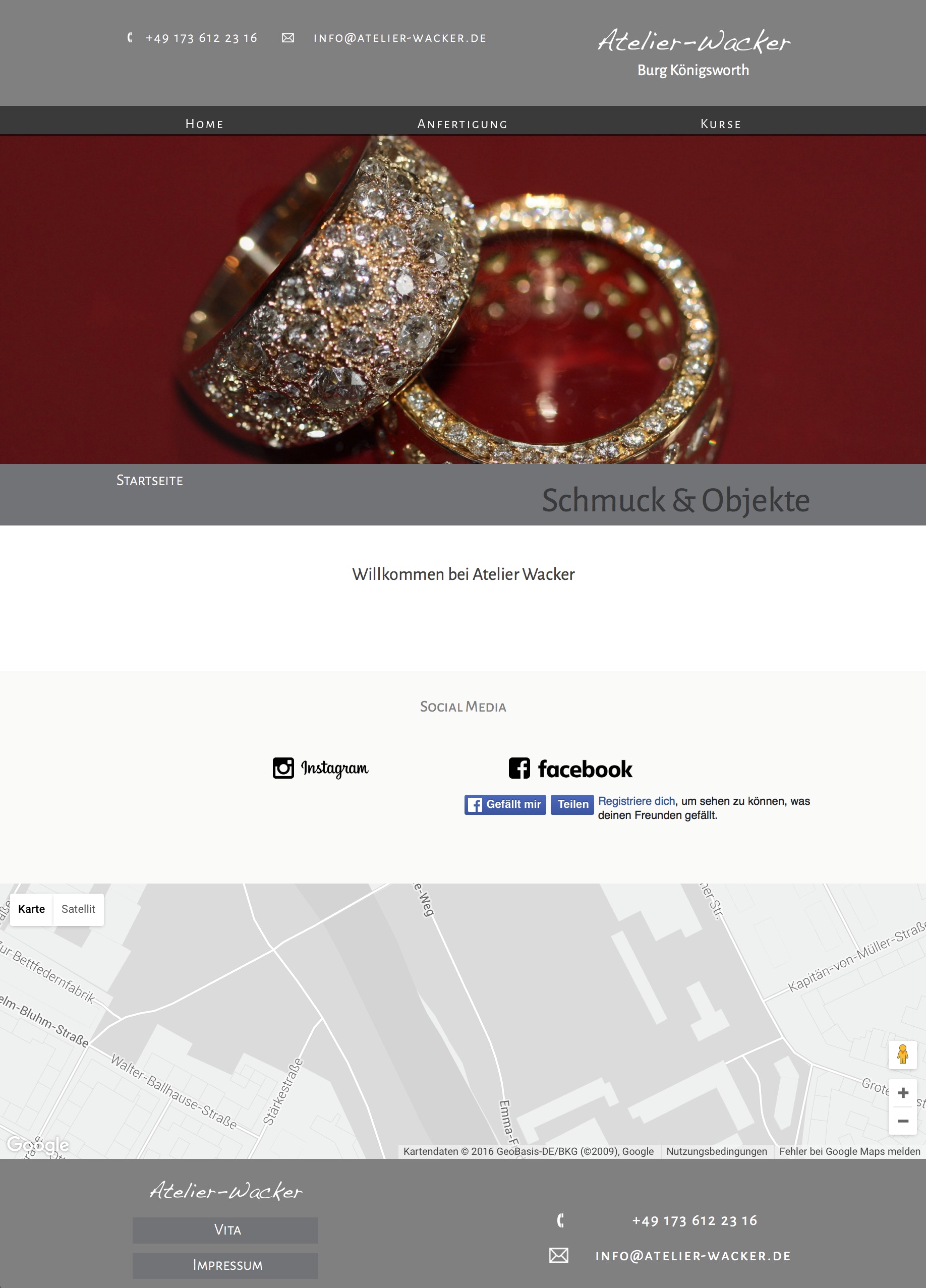
Task: Click the footer envelope mail icon
Action: tap(558, 1255)
